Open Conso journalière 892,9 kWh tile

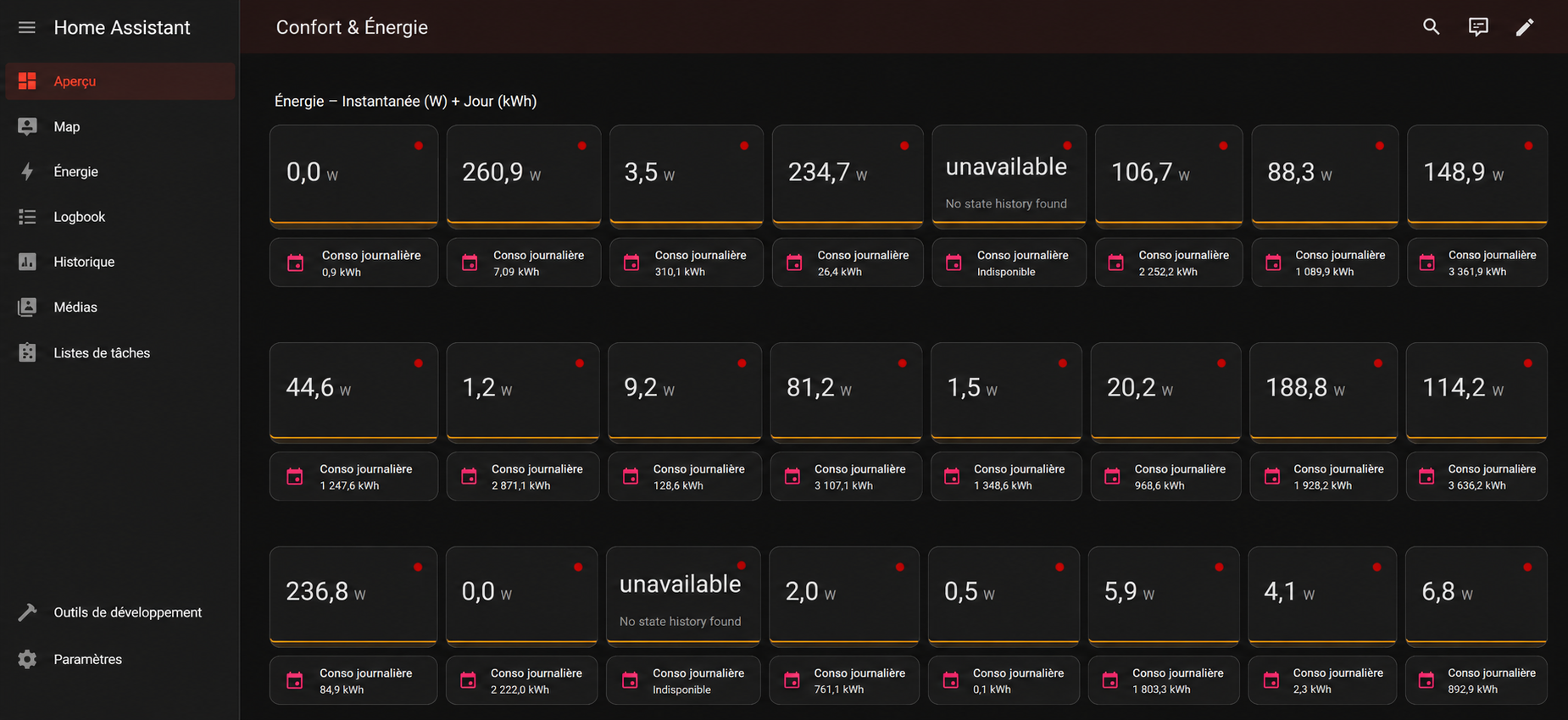pos(1476,680)
